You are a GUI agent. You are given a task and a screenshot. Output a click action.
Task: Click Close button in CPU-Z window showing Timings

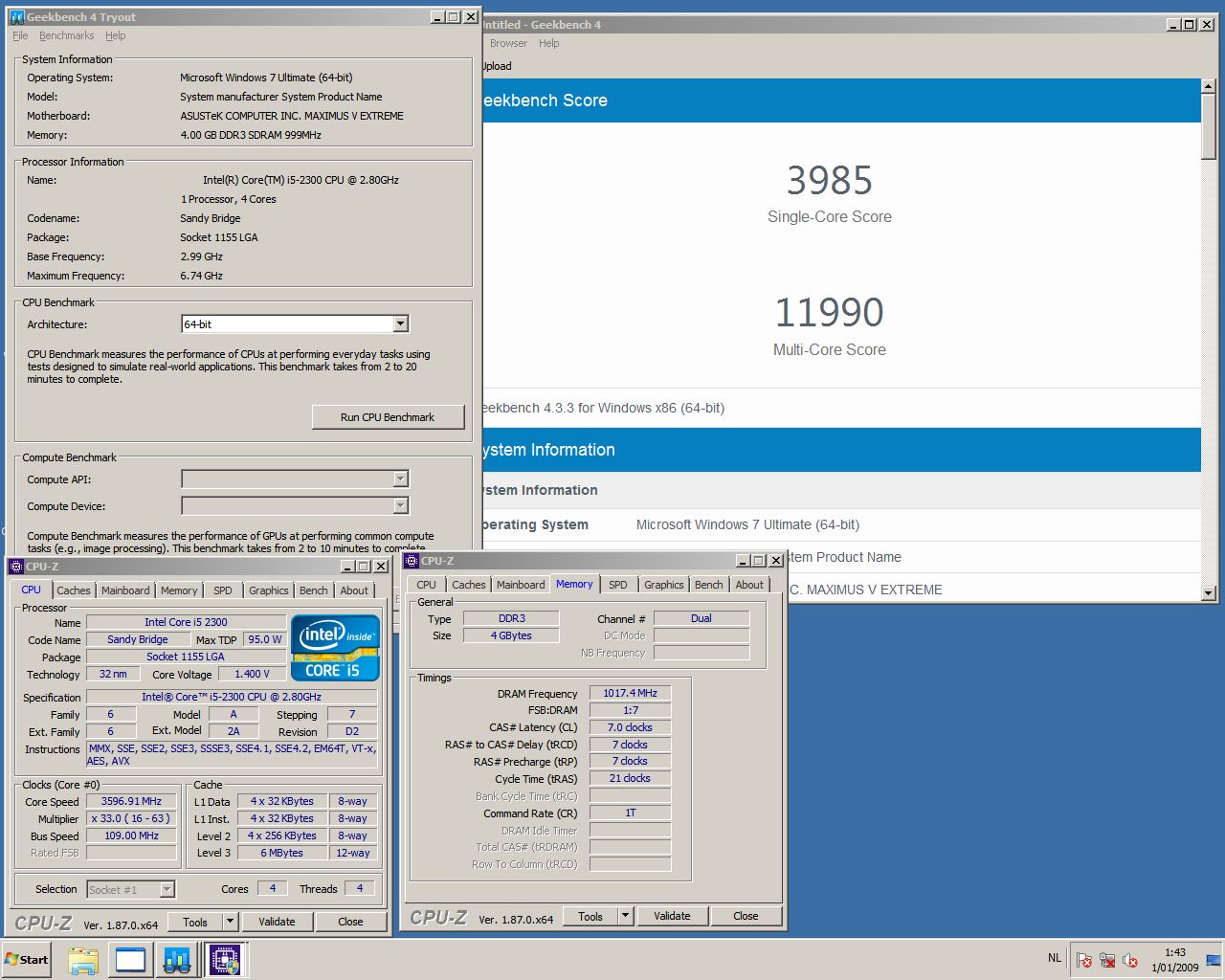click(x=746, y=916)
